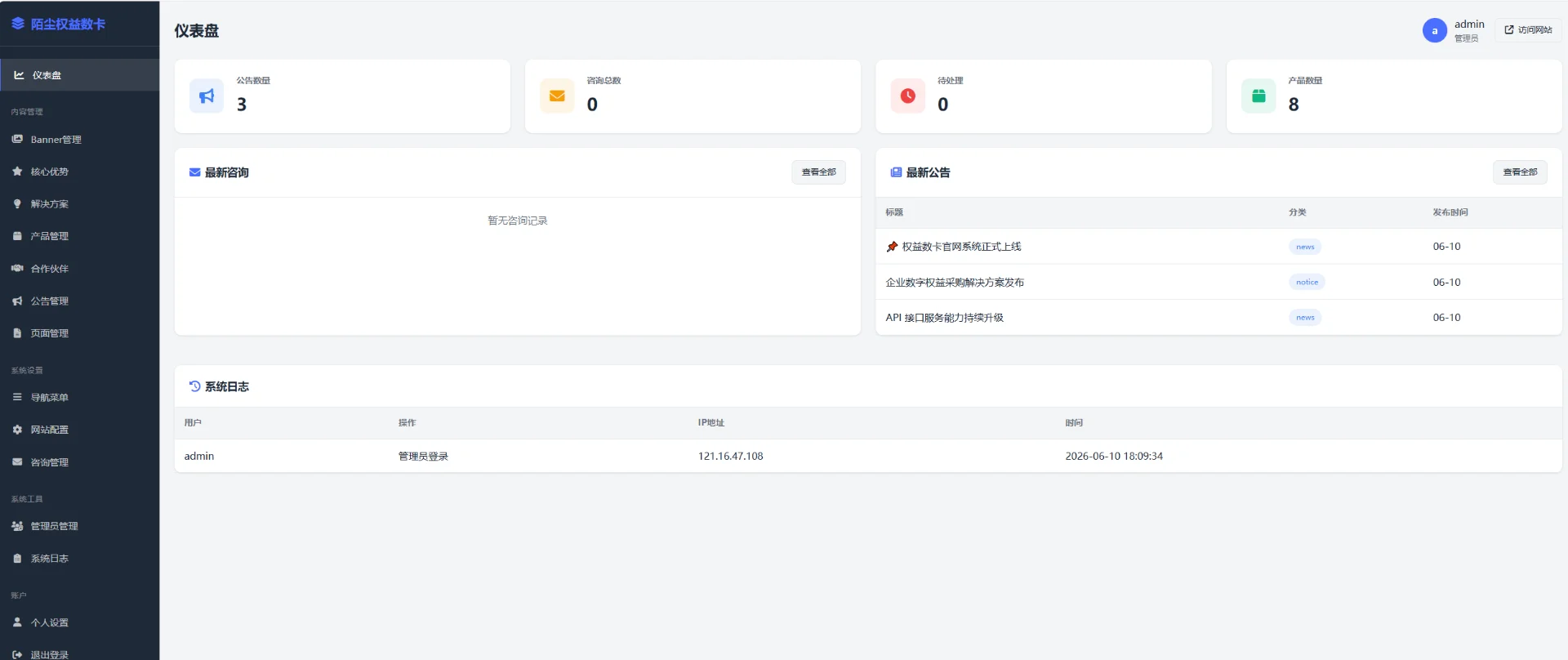1568x660 pixels.
Task: Click the news tag on 权益数卡官网 row
Action: click(x=1305, y=247)
